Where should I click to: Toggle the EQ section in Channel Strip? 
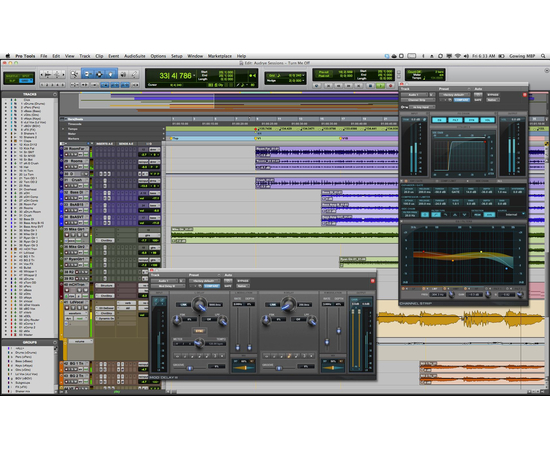(x=439, y=120)
